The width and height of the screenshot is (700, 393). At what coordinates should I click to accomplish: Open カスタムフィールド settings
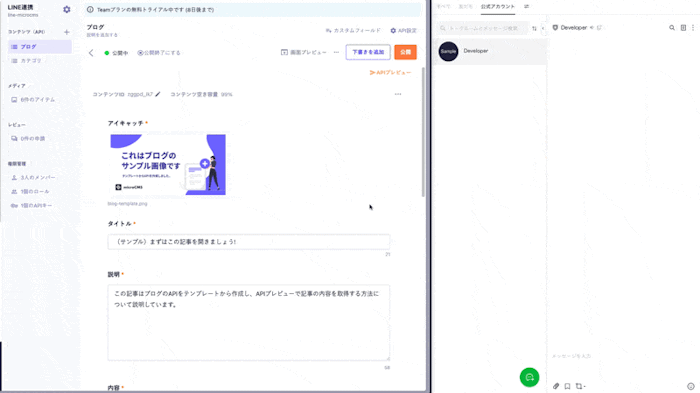(353, 30)
